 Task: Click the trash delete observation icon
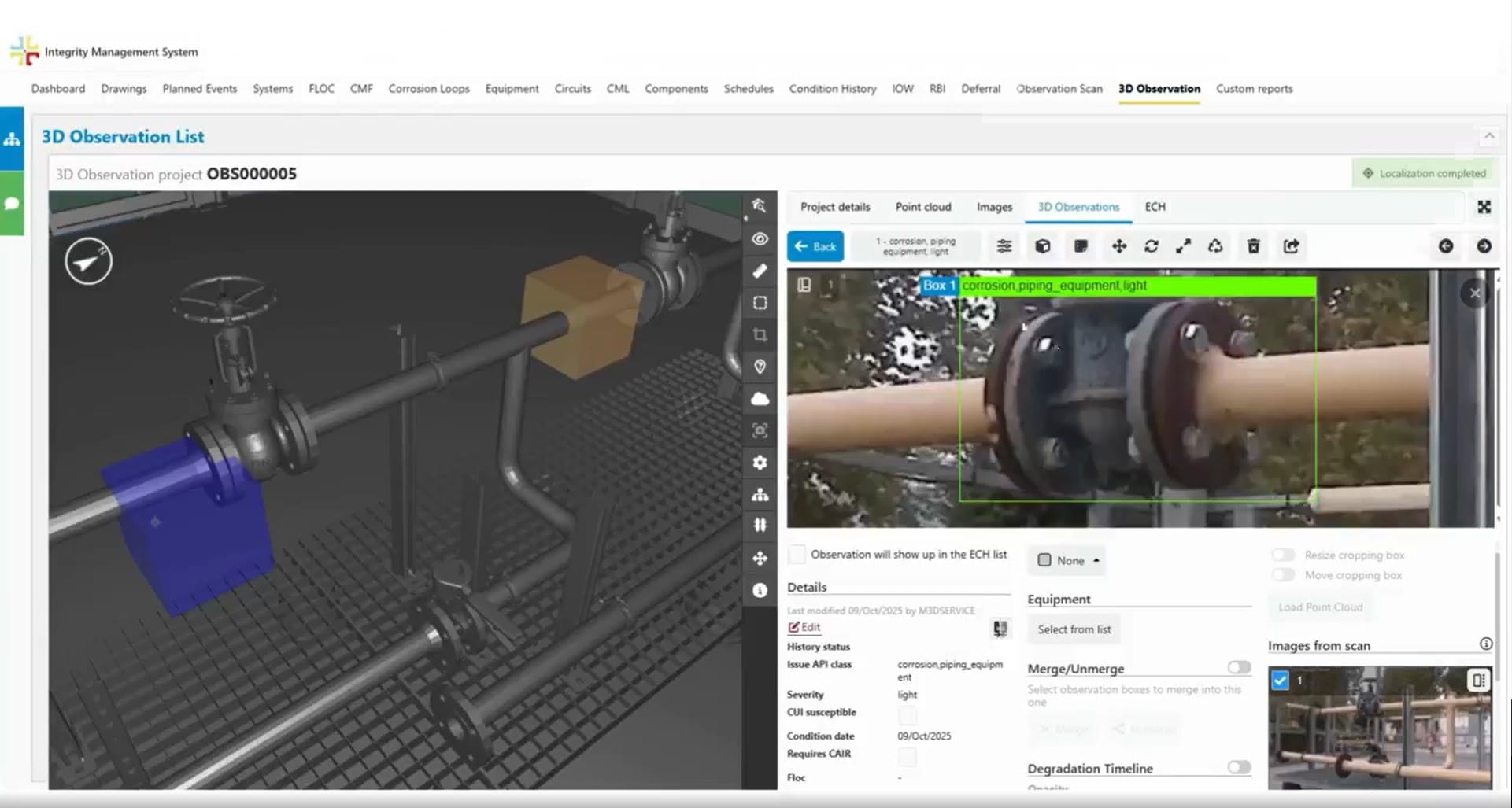(x=1253, y=246)
